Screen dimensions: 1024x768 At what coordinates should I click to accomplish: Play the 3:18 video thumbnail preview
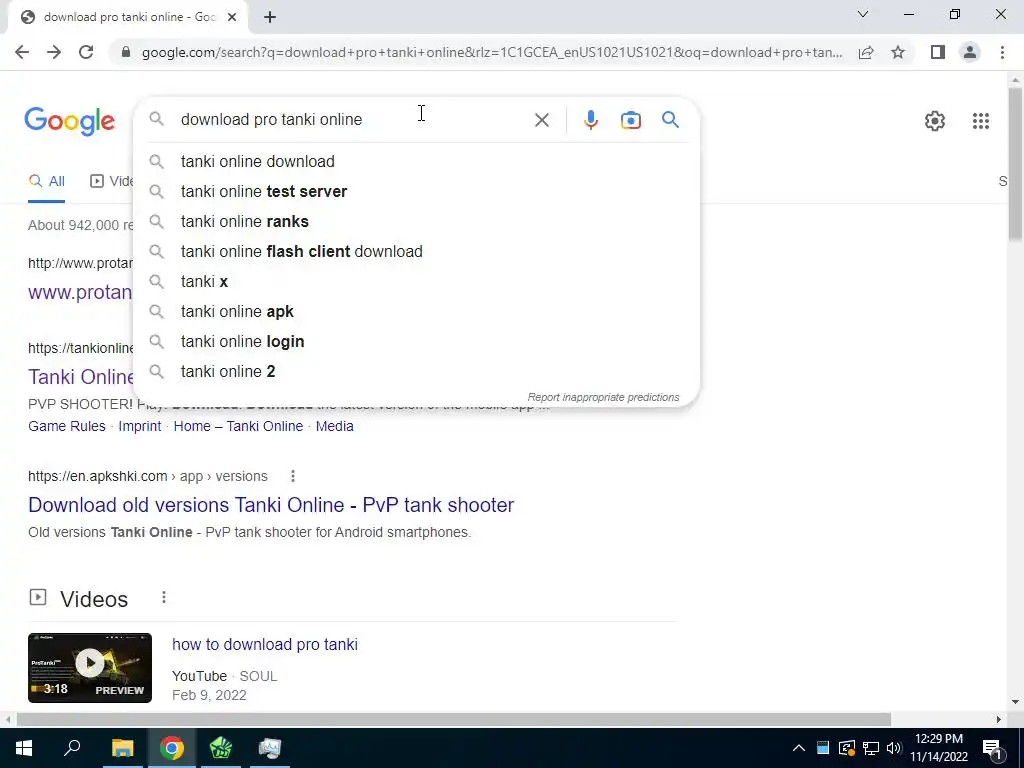90,667
